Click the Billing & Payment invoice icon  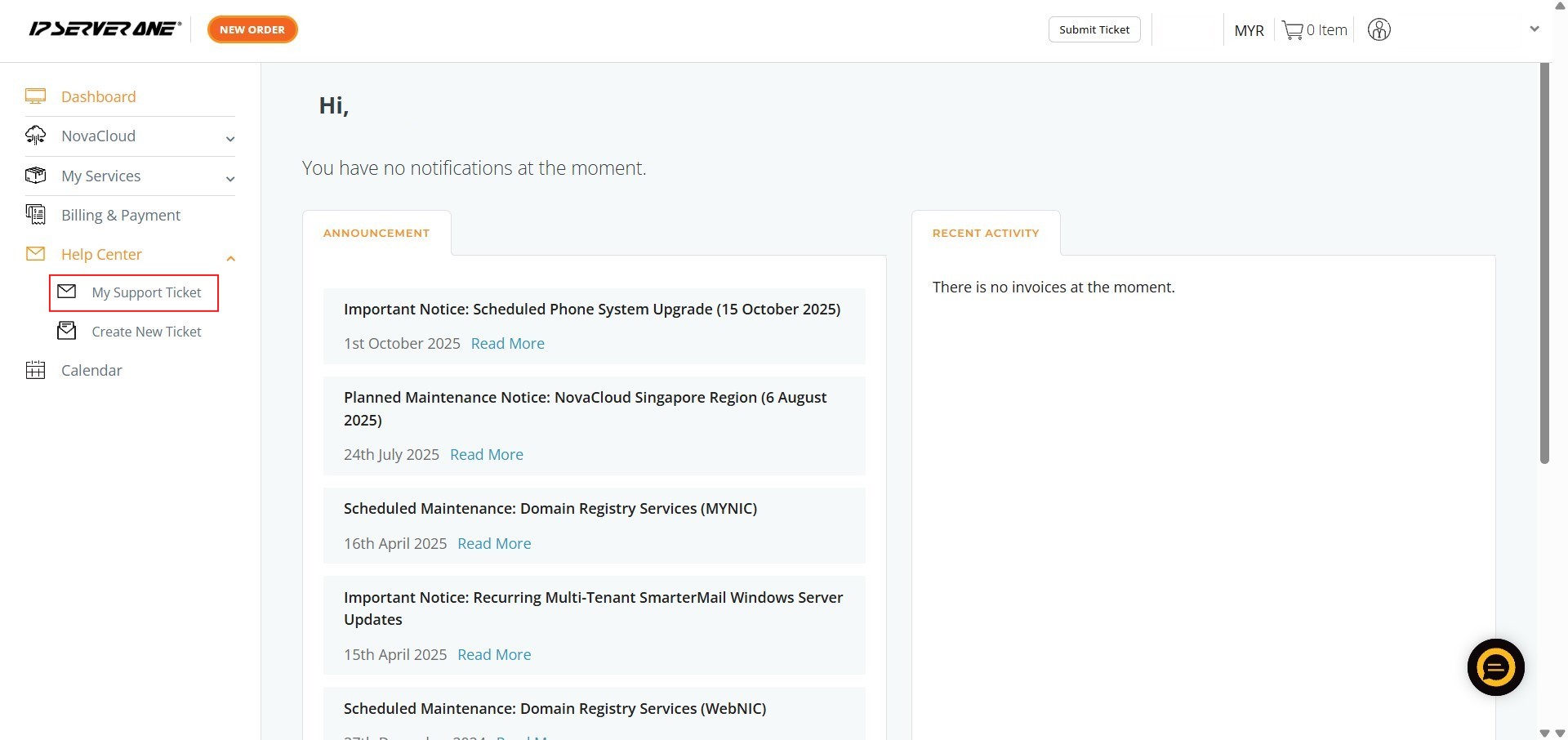pos(35,215)
